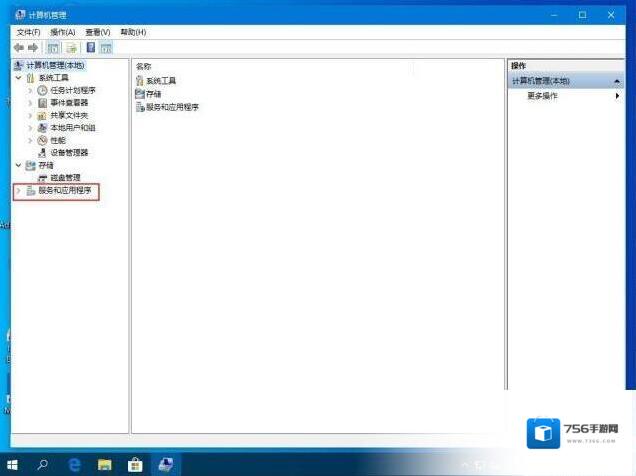Click the Forward arrow in the toolbar
Screen dimensions: 636x476
coord(32,47)
